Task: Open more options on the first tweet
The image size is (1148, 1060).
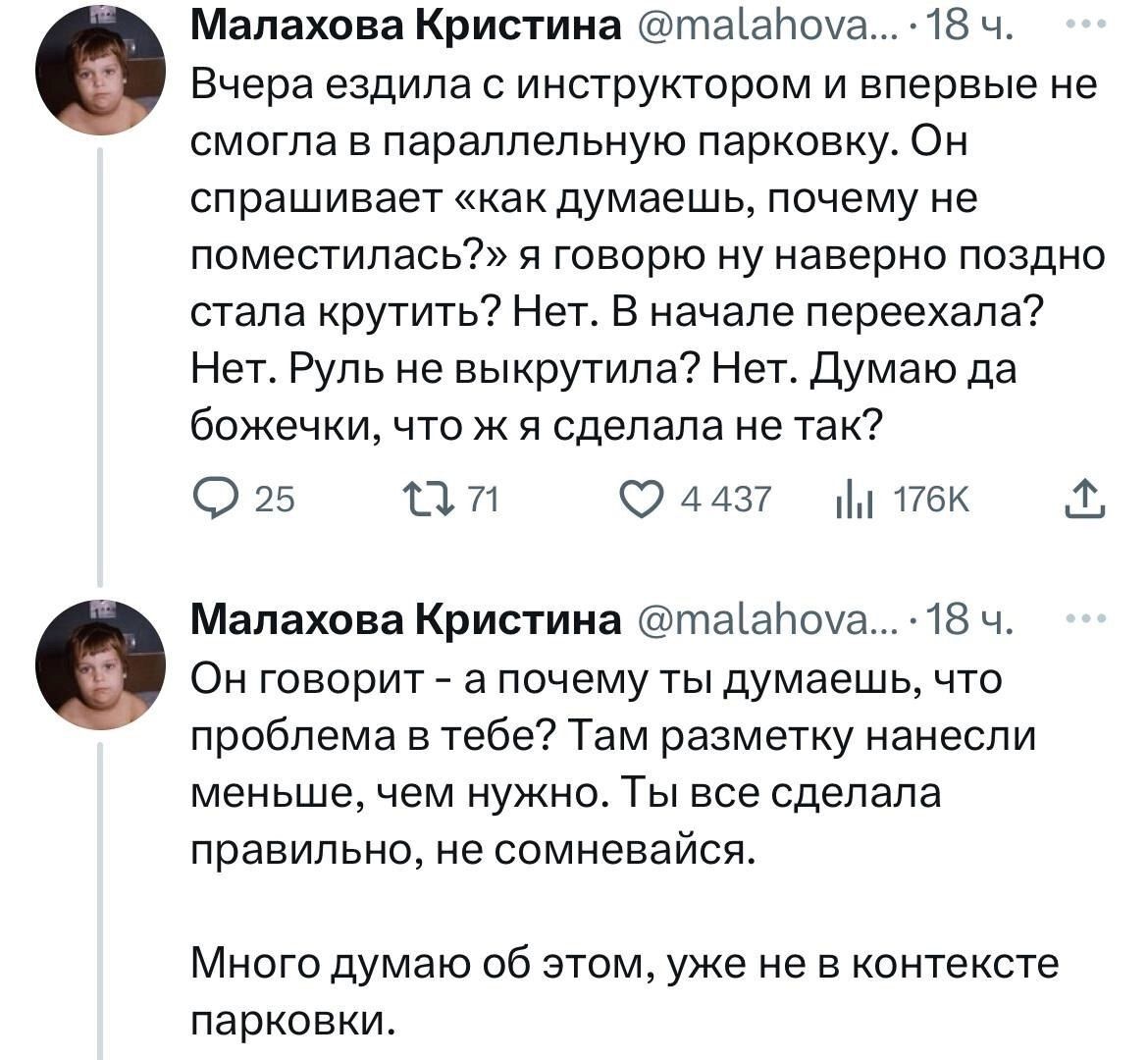Action: click(x=1087, y=27)
